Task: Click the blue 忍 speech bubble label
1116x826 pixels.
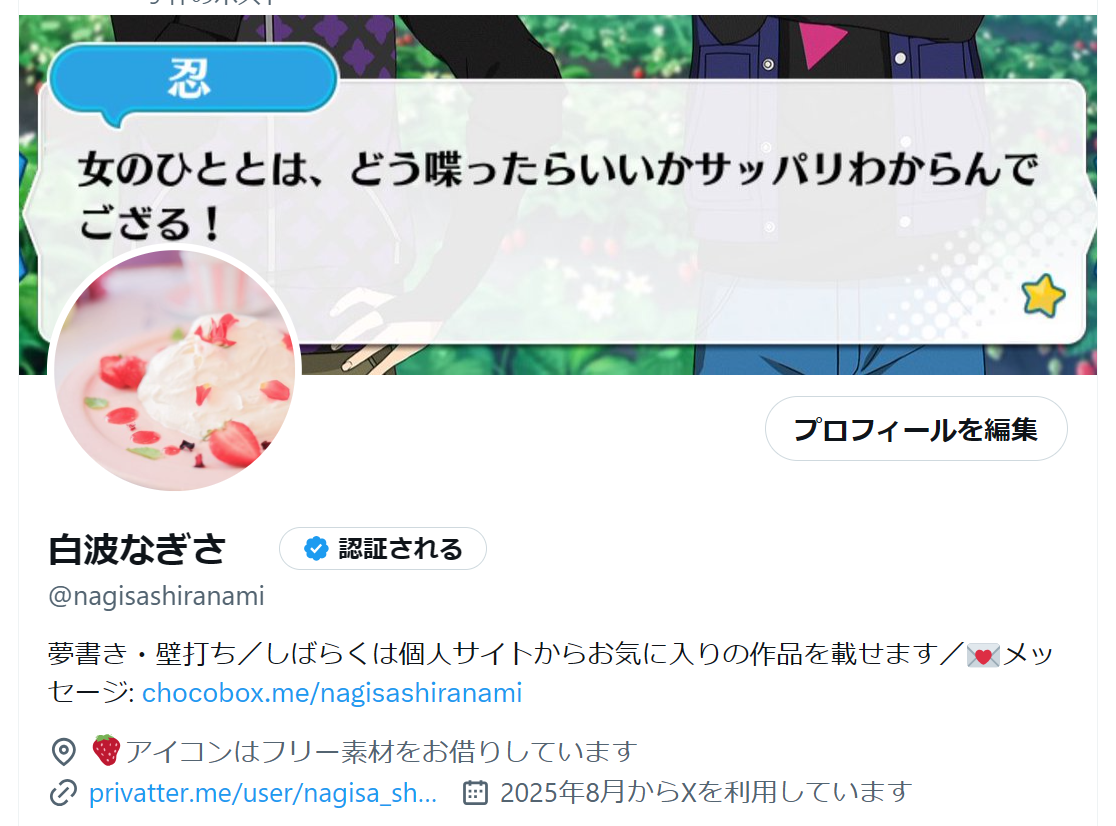Action: 192,80
